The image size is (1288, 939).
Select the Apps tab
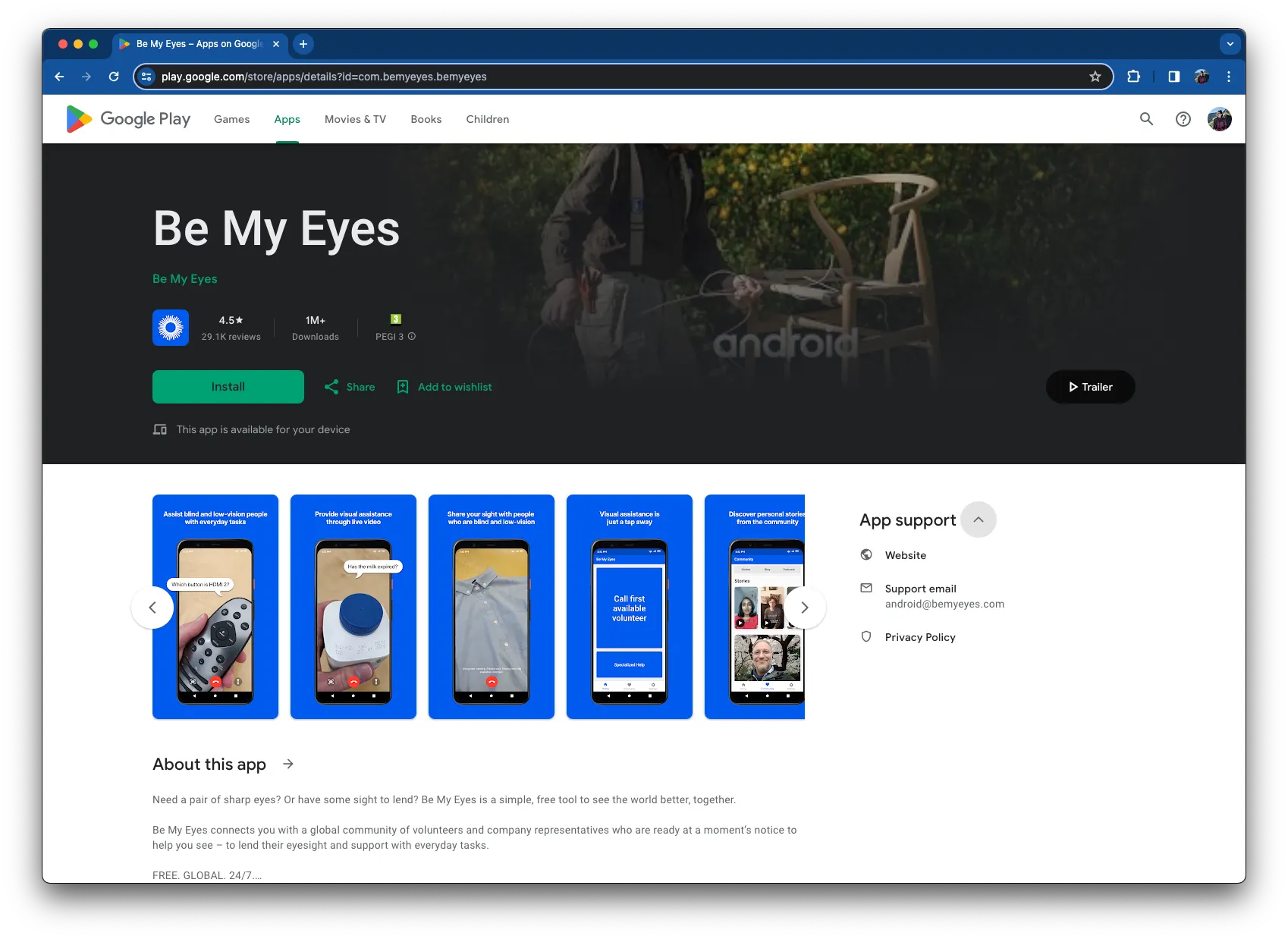[287, 119]
